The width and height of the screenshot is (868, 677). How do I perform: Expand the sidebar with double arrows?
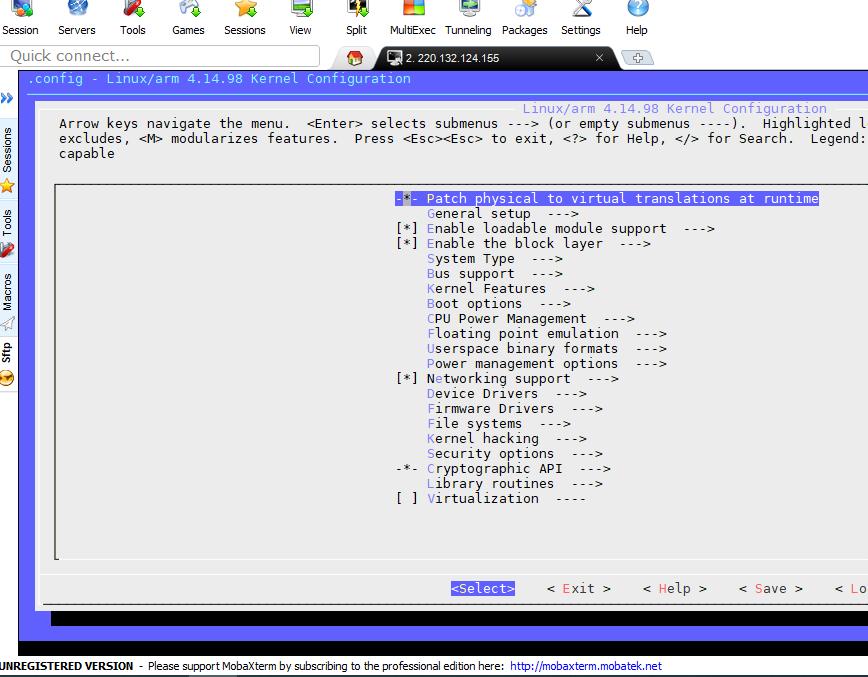(7, 99)
